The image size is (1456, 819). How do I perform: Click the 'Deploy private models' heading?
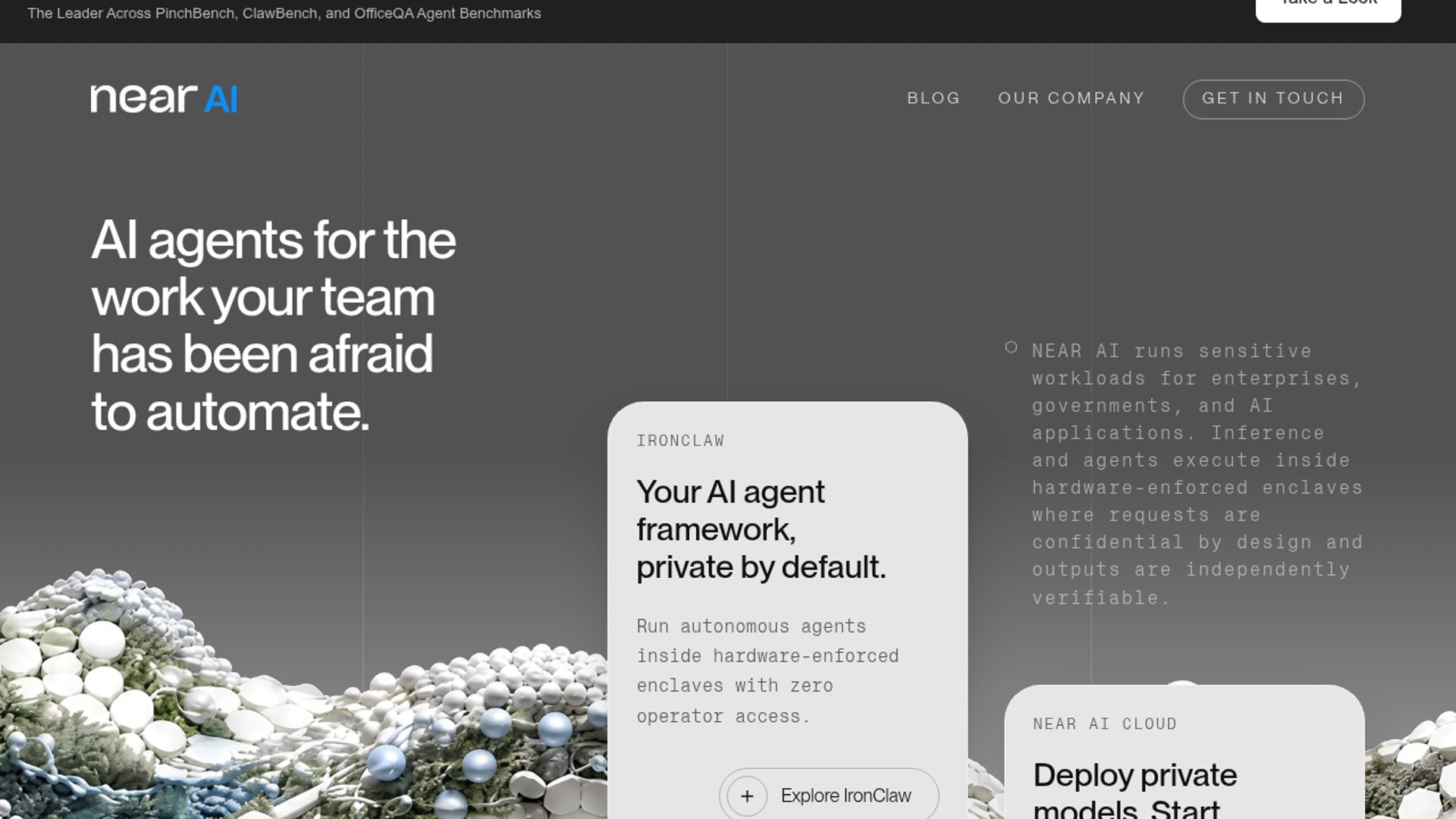point(1134,789)
